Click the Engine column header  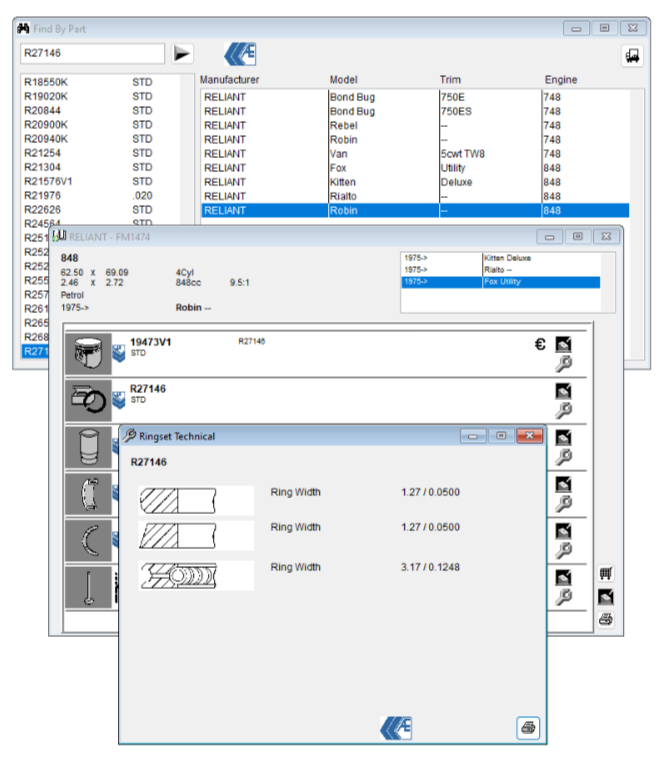click(561, 80)
